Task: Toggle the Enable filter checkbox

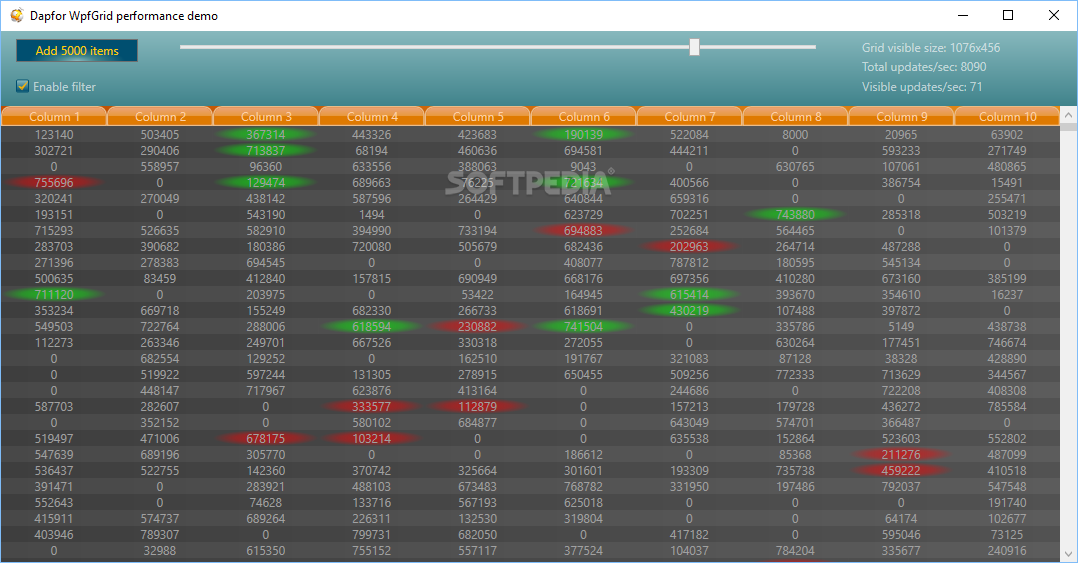Action: (23, 86)
